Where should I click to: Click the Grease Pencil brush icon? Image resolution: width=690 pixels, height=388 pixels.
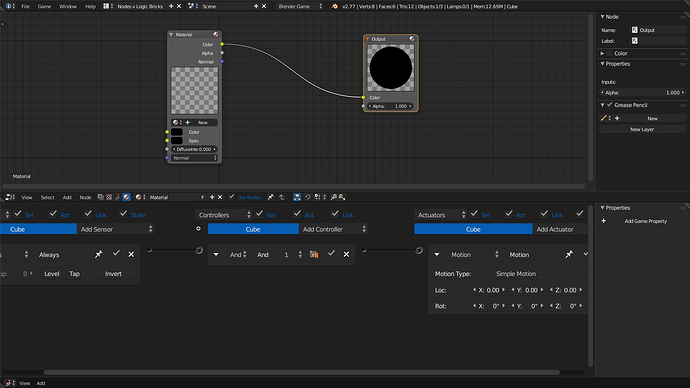(x=604, y=118)
